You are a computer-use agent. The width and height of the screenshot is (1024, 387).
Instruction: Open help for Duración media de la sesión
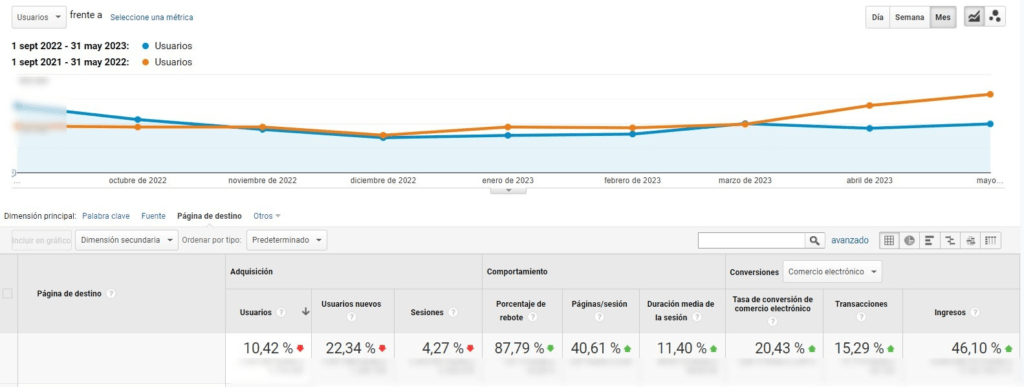[697, 317]
